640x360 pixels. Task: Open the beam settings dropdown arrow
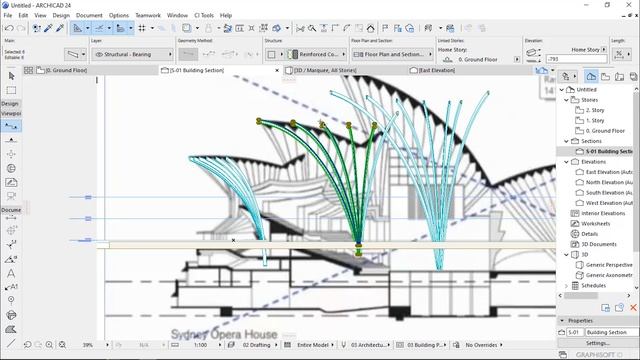[83, 54]
